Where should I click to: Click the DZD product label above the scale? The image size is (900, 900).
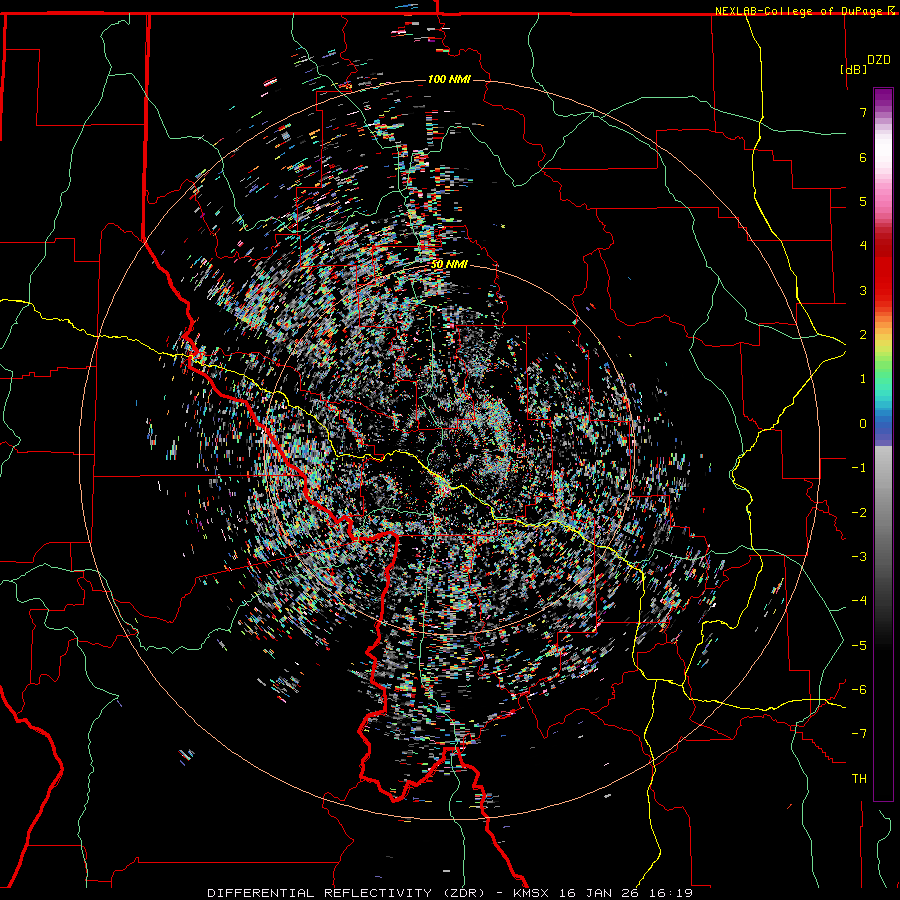(x=878, y=60)
